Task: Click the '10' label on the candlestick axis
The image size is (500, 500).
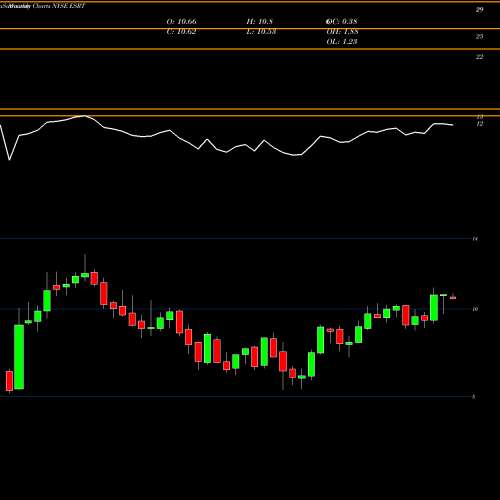Action: [475, 309]
